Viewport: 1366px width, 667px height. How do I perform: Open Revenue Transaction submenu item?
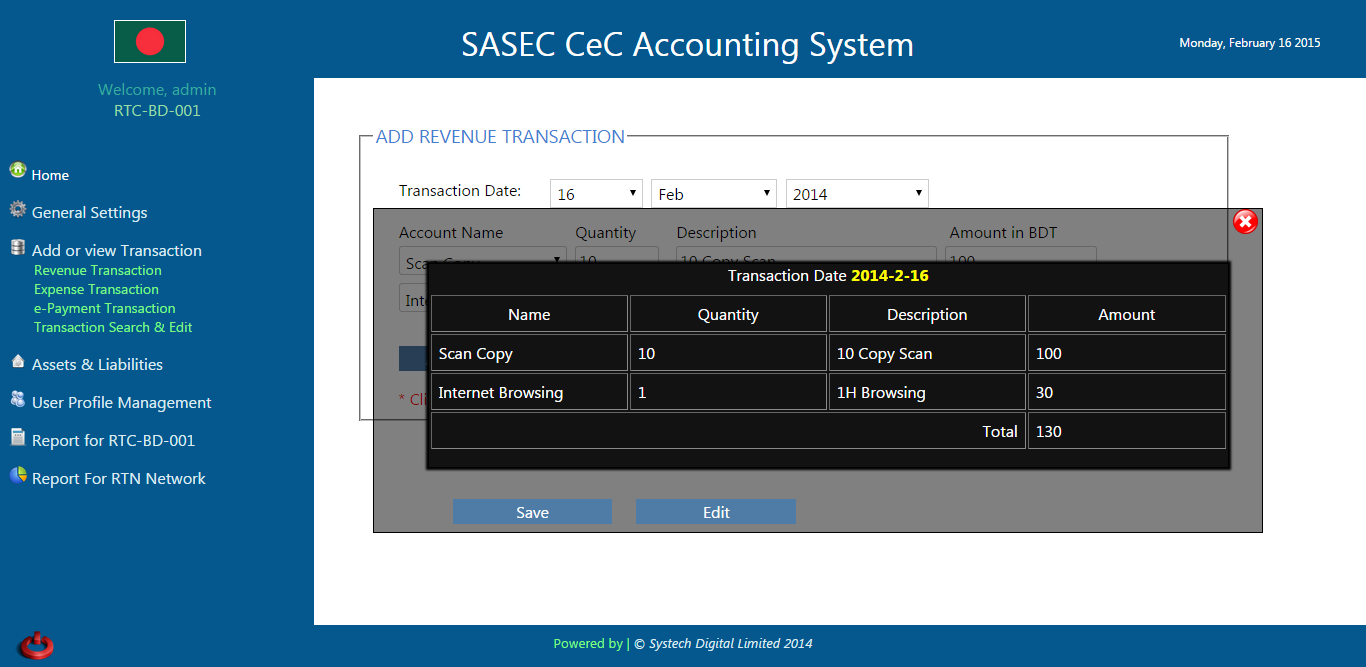(x=97, y=270)
